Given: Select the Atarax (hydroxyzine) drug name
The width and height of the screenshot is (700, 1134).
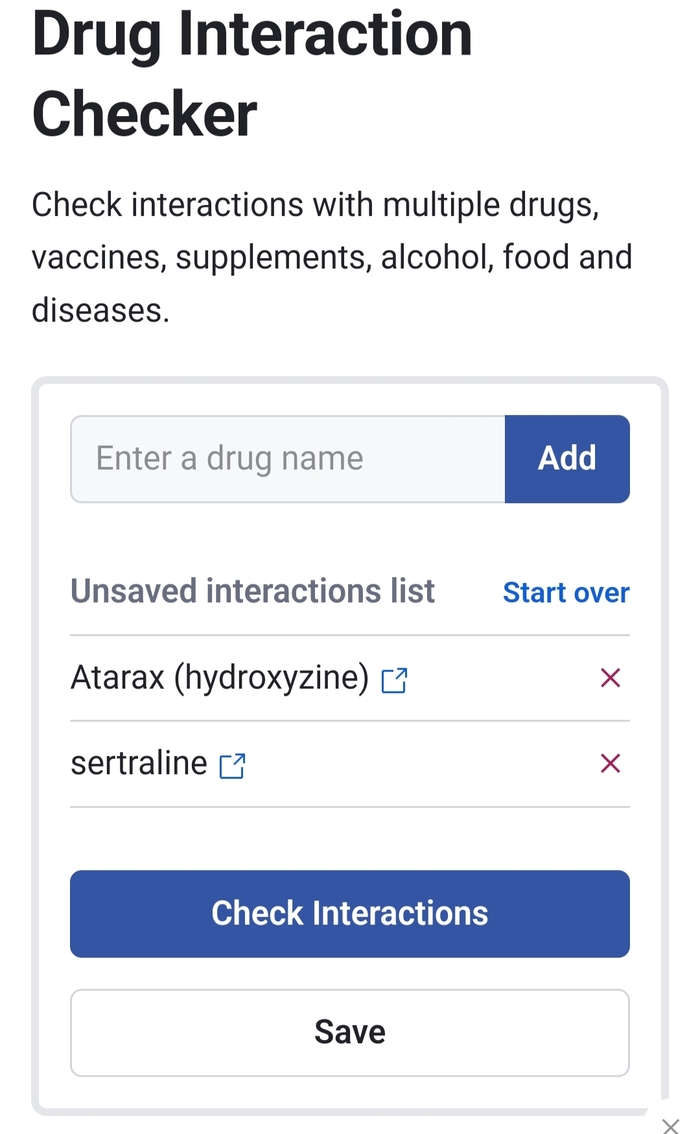Looking at the screenshot, I should click(220, 678).
